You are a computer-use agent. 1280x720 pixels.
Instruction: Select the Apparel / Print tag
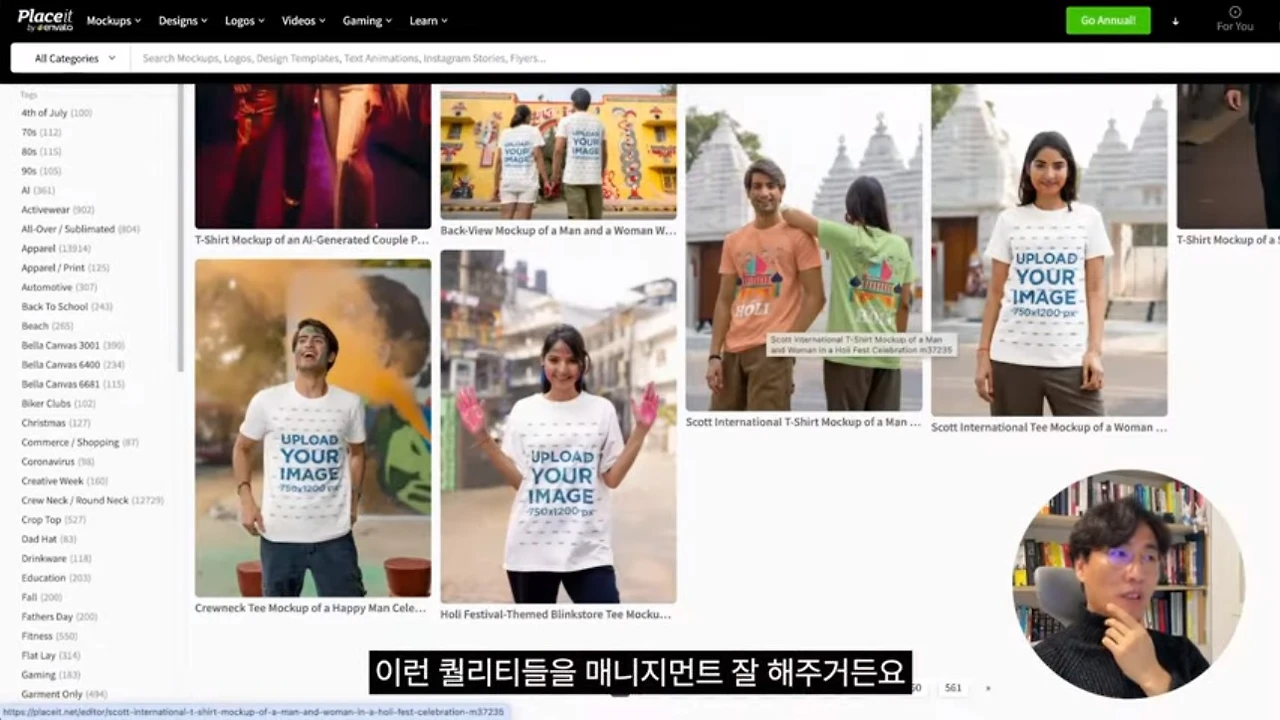66,268
